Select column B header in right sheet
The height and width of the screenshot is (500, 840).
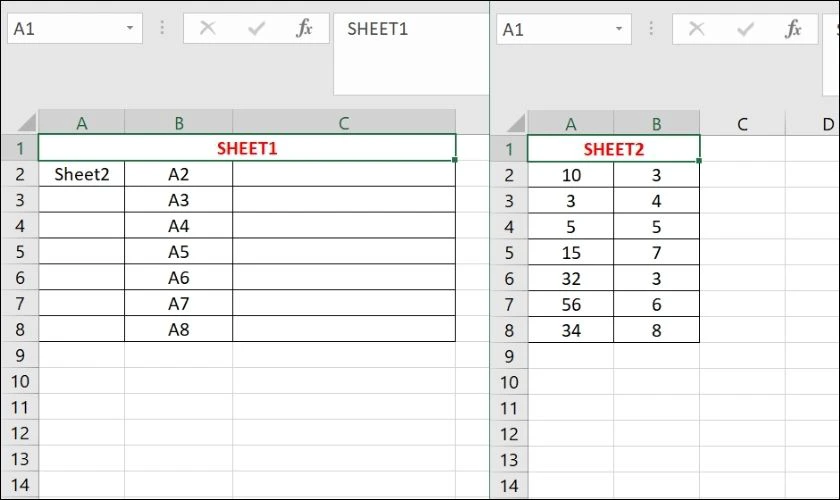click(656, 124)
